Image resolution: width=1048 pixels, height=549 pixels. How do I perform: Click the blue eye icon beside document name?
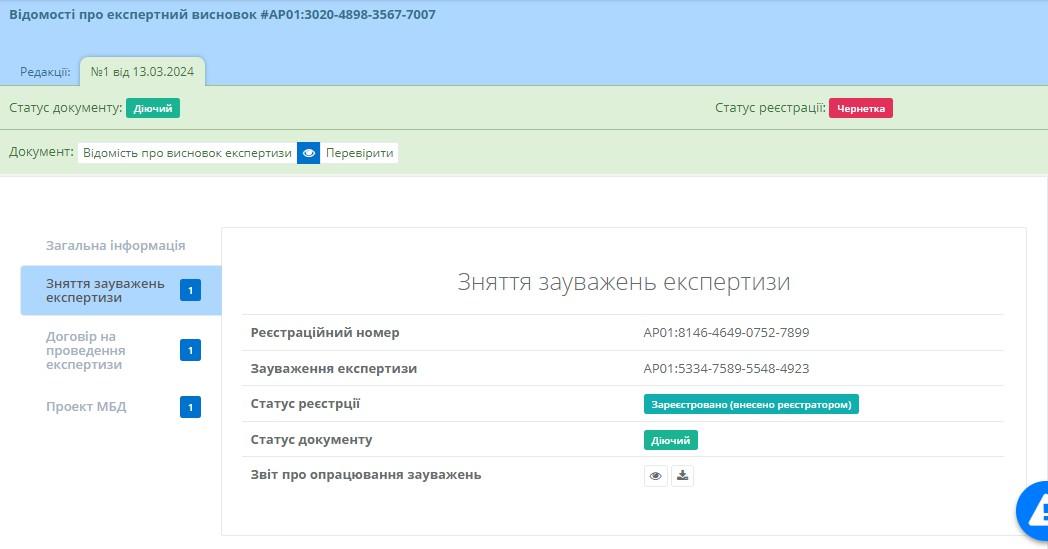309,153
